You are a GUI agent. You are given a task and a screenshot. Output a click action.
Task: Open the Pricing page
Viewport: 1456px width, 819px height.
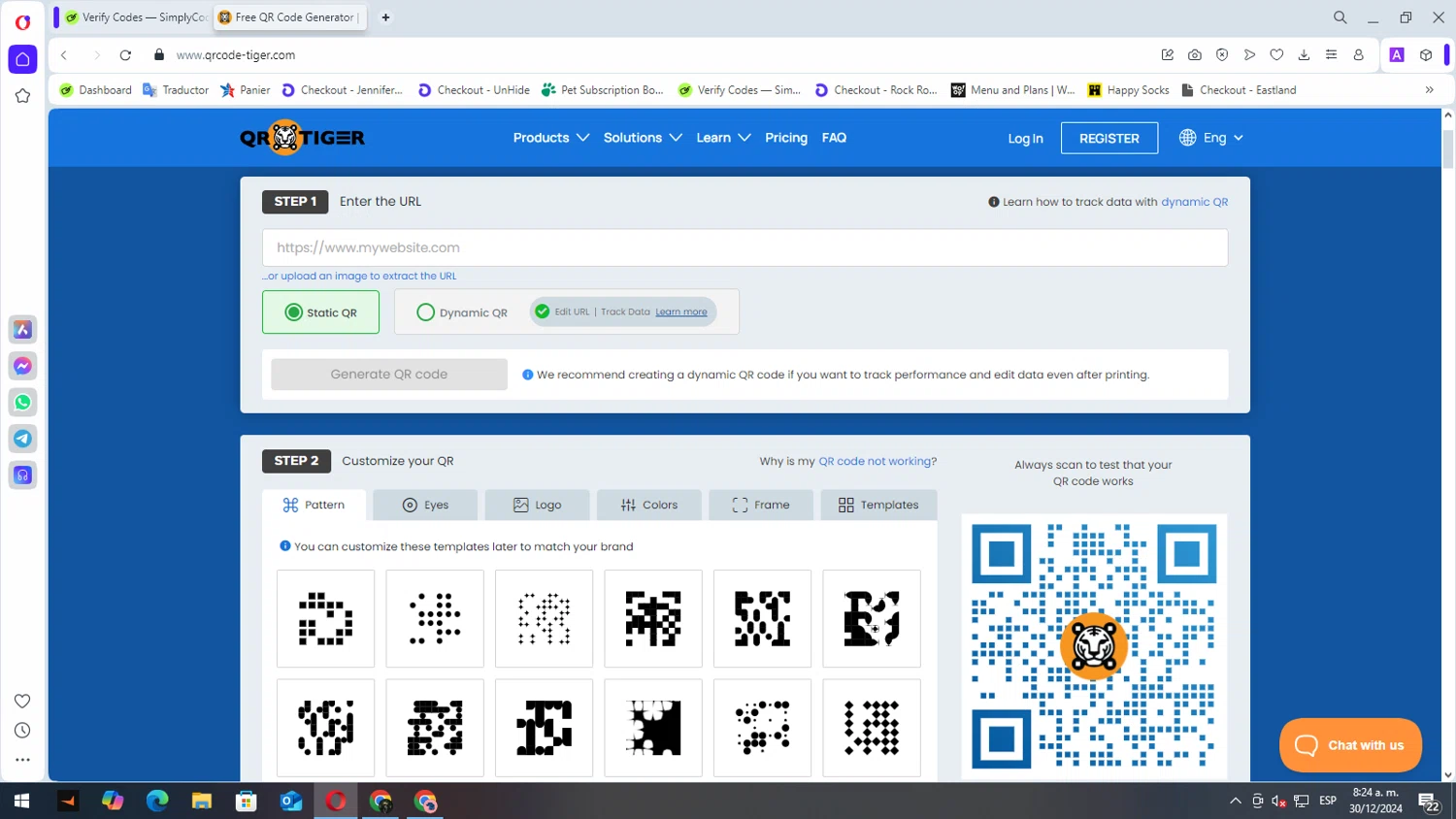(x=786, y=138)
